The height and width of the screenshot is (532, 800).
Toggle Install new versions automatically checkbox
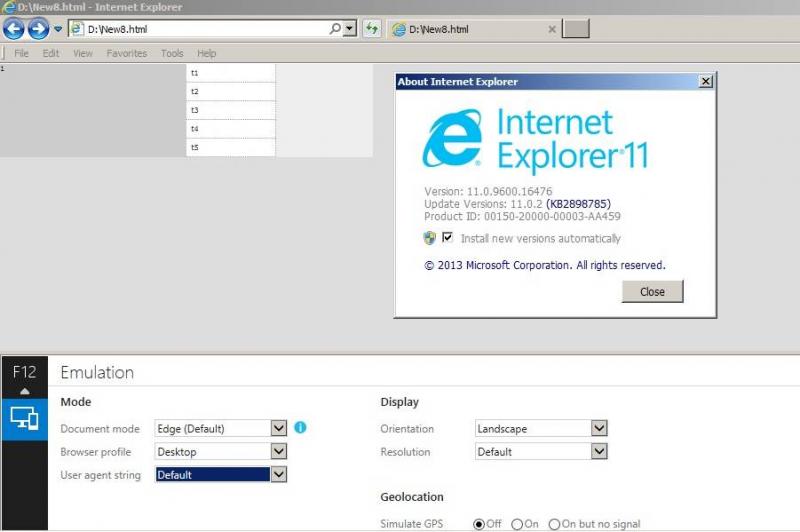coord(447,238)
